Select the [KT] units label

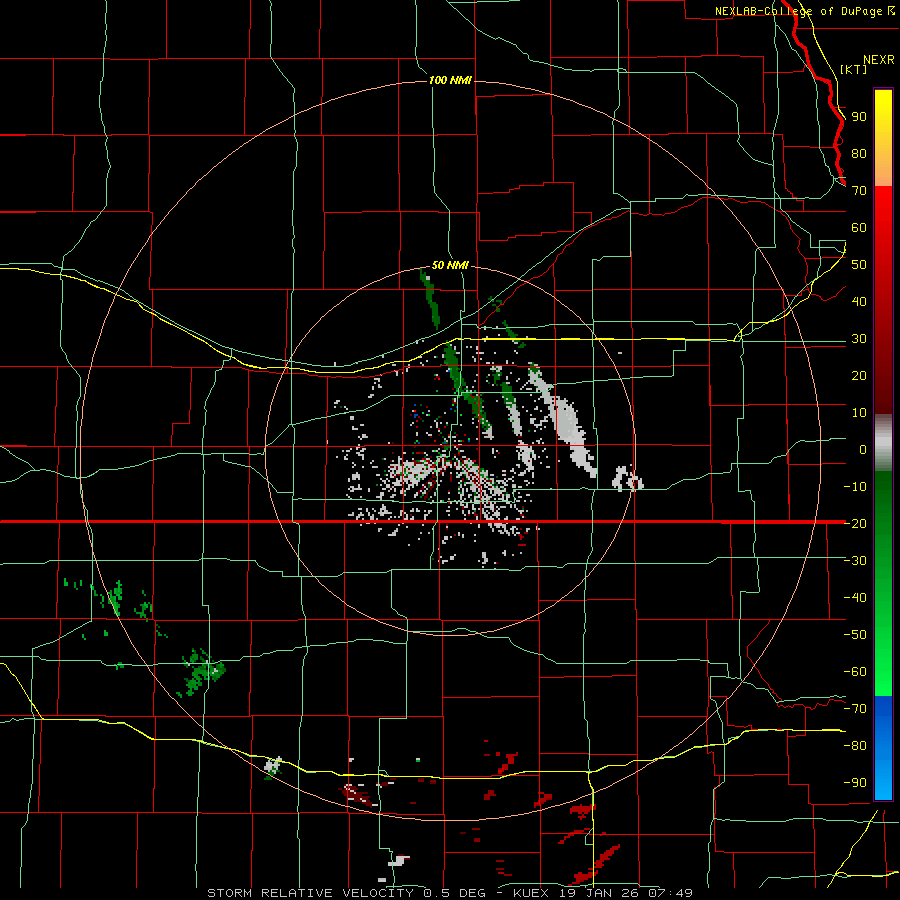point(854,69)
